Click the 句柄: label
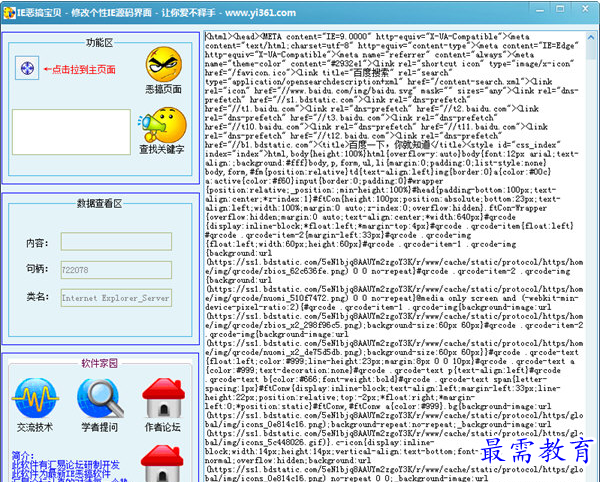This screenshot has width=602, height=482. coord(37,269)
